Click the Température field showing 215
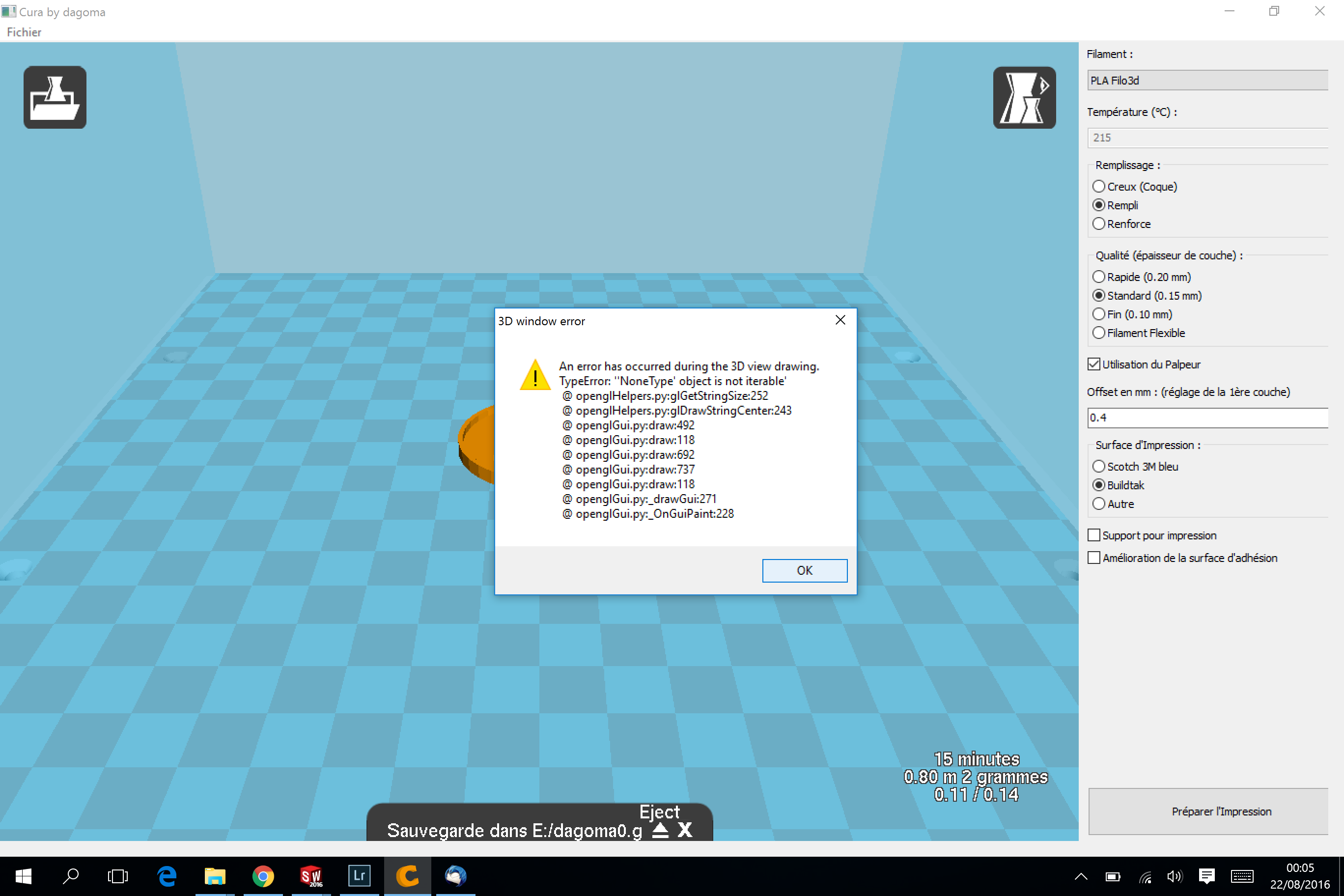The height and width of the screenshot is (896, 1344). (x=1208, y=138)
